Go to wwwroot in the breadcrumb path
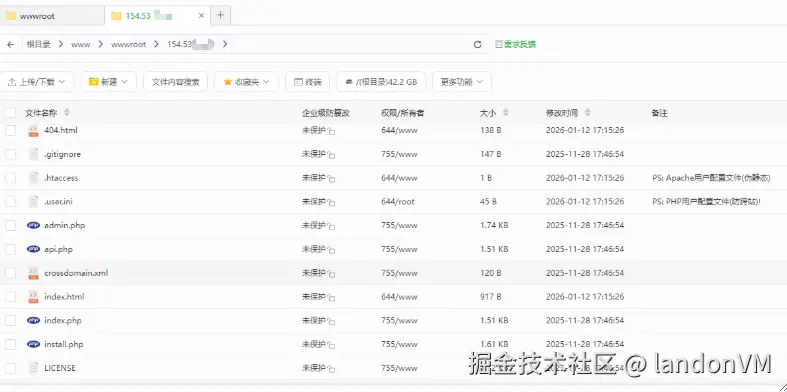The height and width of the screenshot is (392, 787). point(128,44)
